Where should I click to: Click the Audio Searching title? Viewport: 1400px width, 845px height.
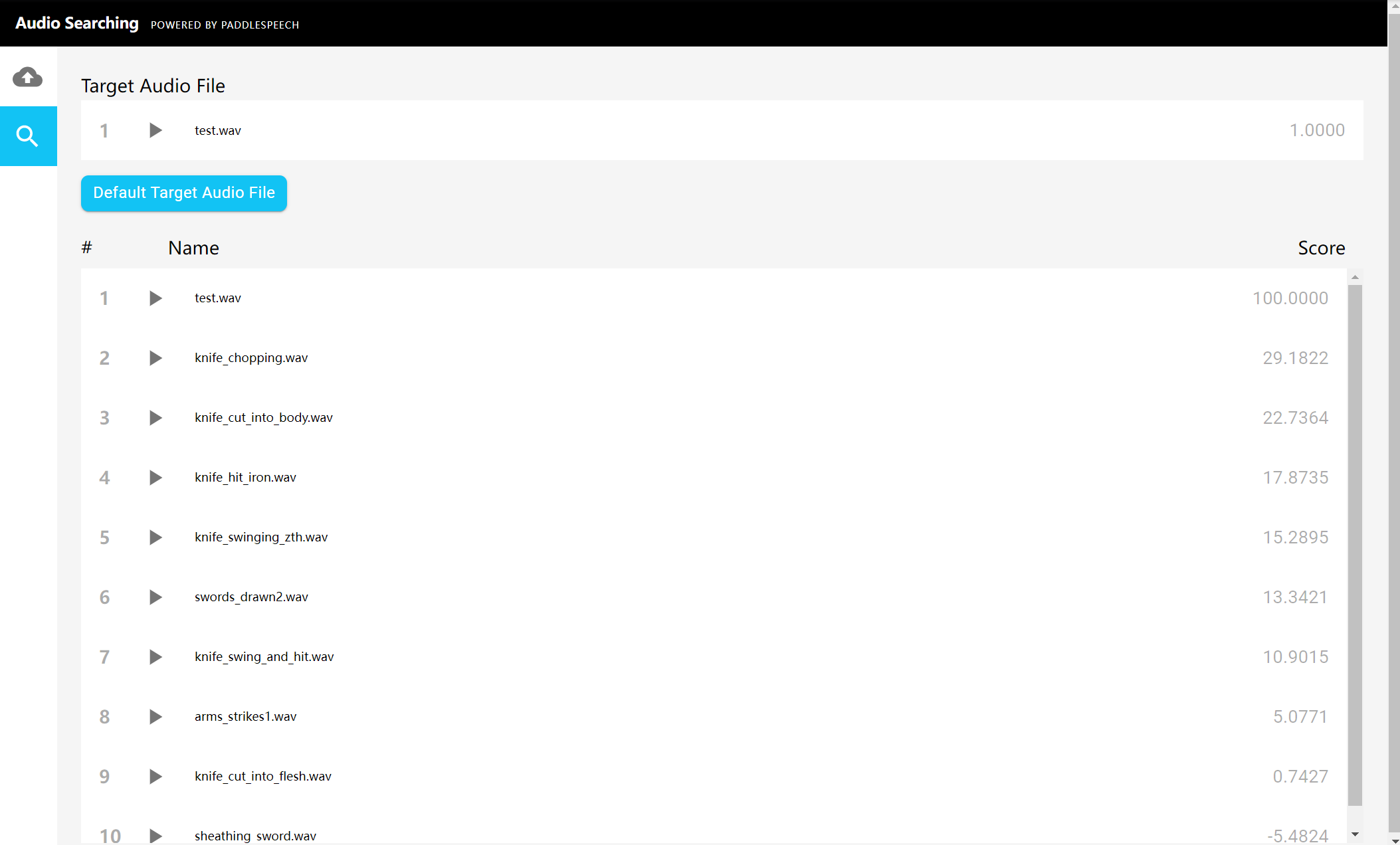(x=77, y=23)
